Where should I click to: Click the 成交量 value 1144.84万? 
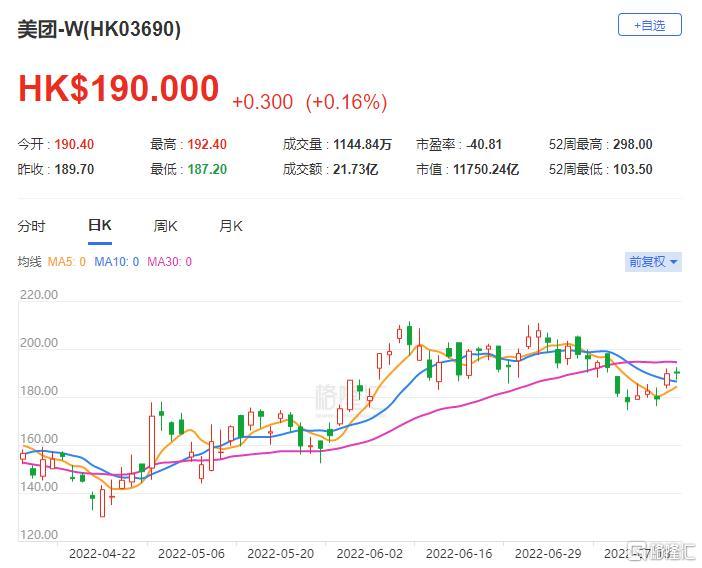pyautogui.click(x=363, y=144)
